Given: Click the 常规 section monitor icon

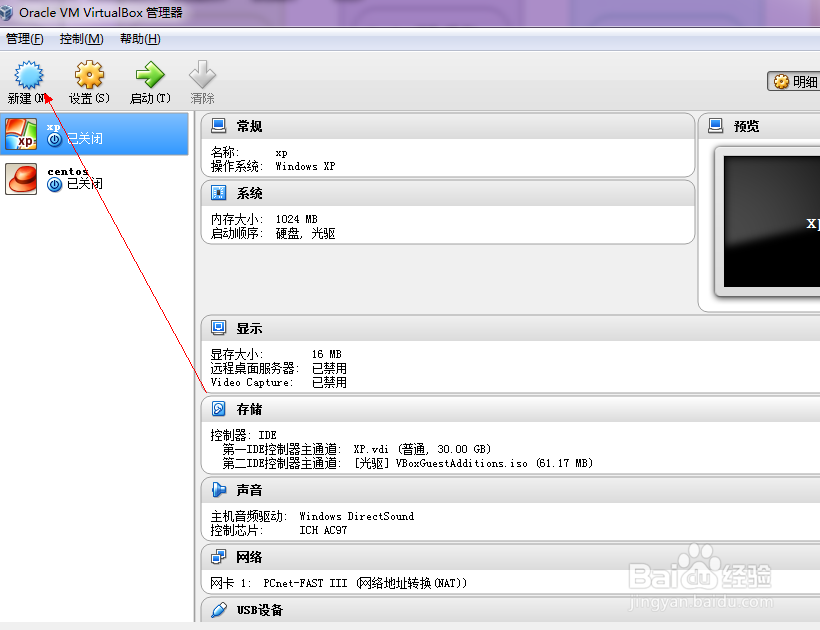Looking at the screenshot, I should coord(217,125).
